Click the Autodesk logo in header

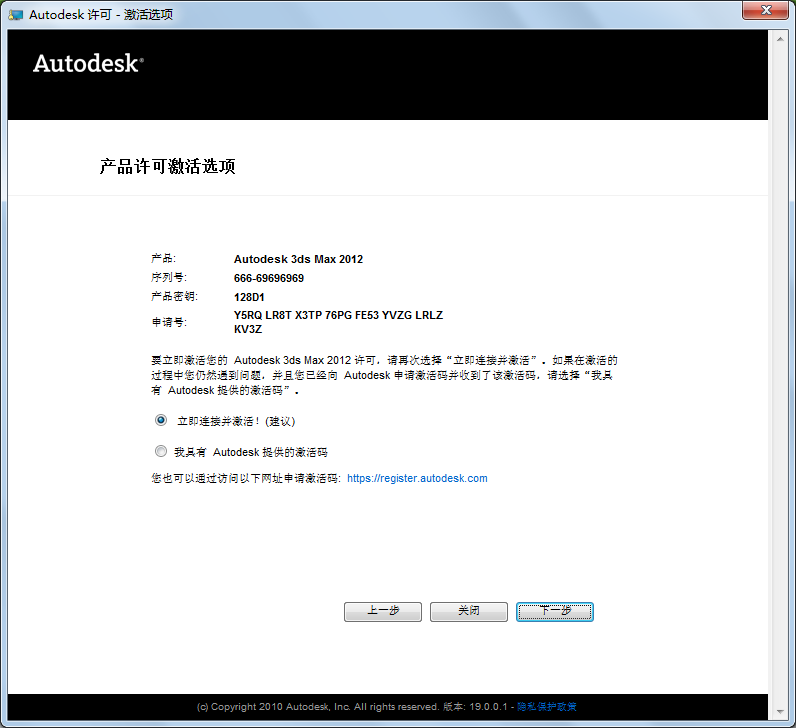click(x=88, y=63)
